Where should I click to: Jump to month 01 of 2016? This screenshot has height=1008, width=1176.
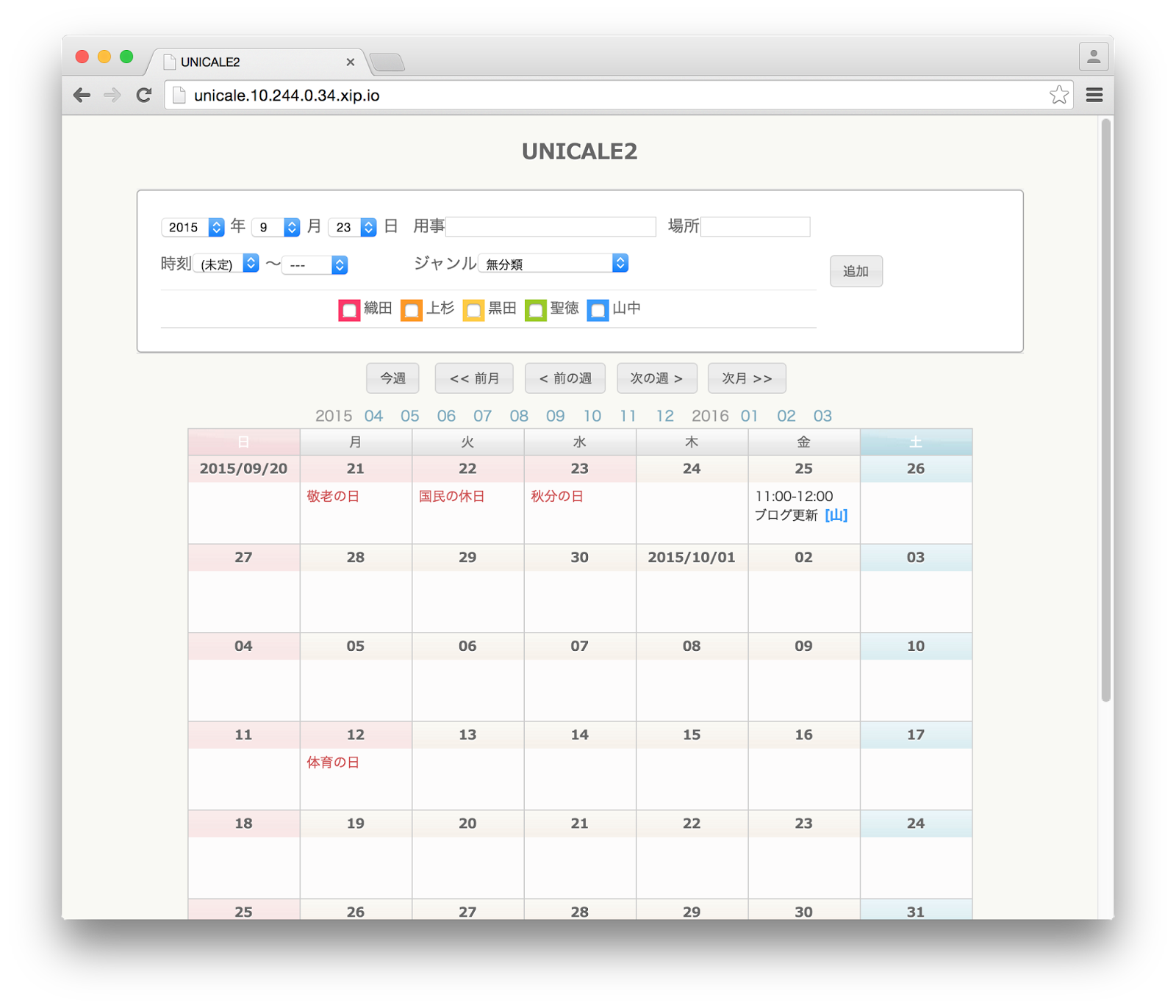[x=749, y=416]
